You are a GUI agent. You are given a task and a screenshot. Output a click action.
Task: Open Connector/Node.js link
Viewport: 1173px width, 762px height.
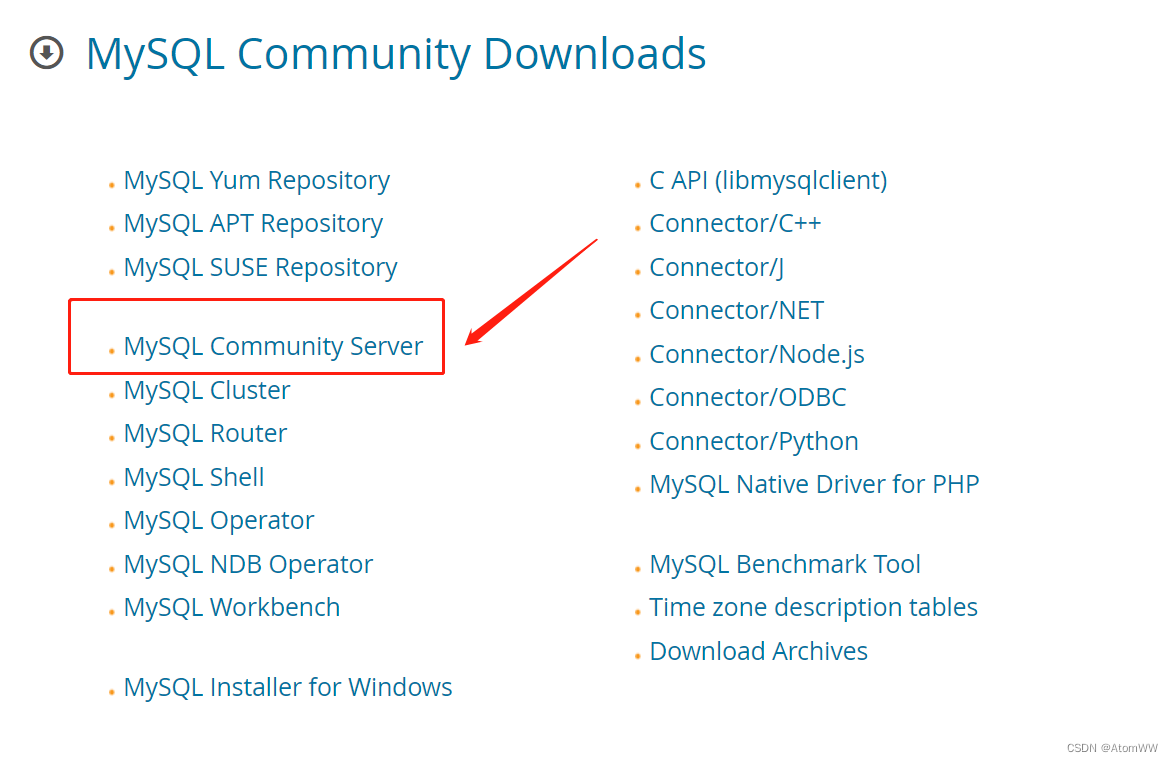tap(757, 354)
